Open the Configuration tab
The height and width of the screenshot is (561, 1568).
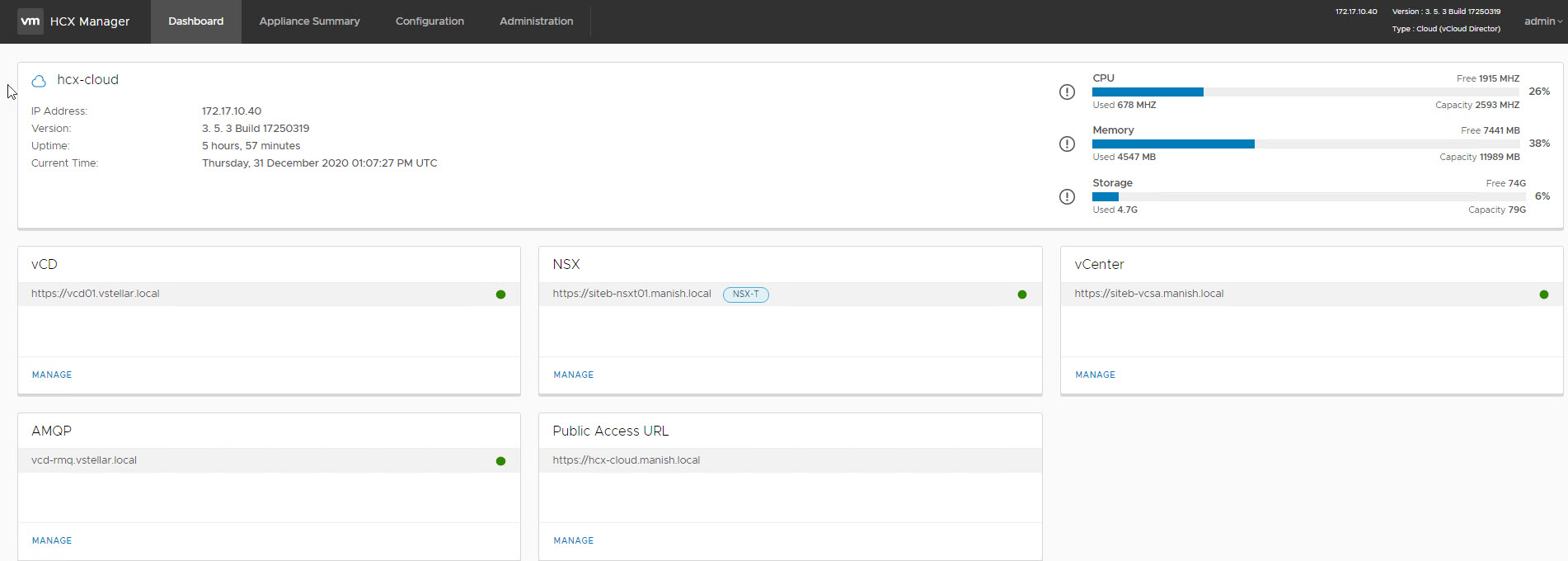[430, 21]
